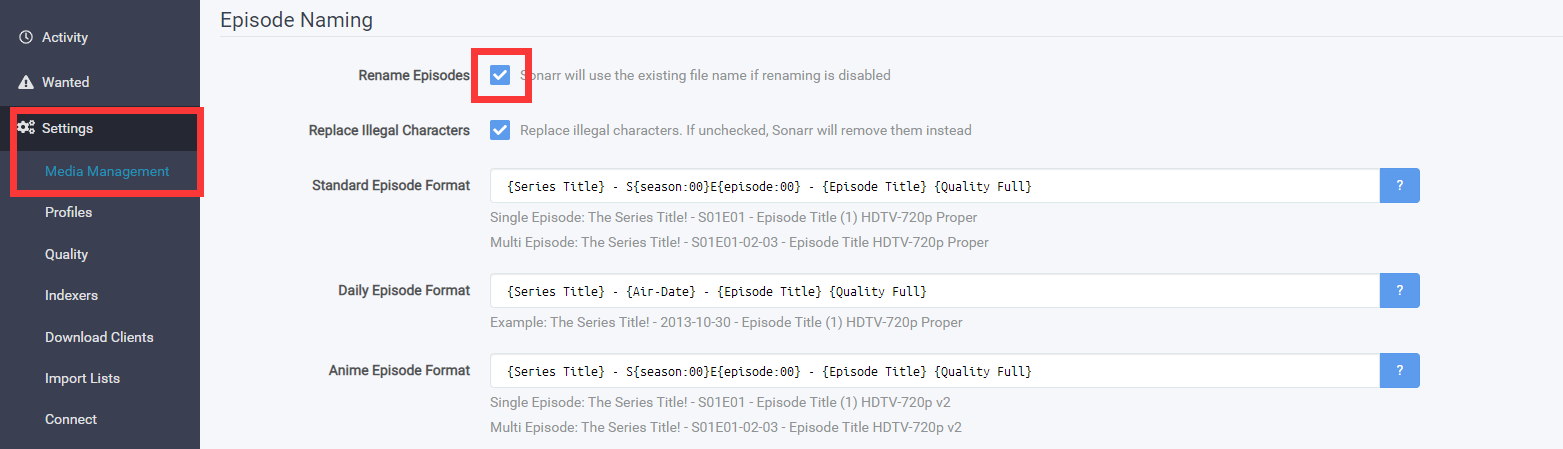
Task: Open help for Standard Episode Format
Action: (x=1399, y=186)
